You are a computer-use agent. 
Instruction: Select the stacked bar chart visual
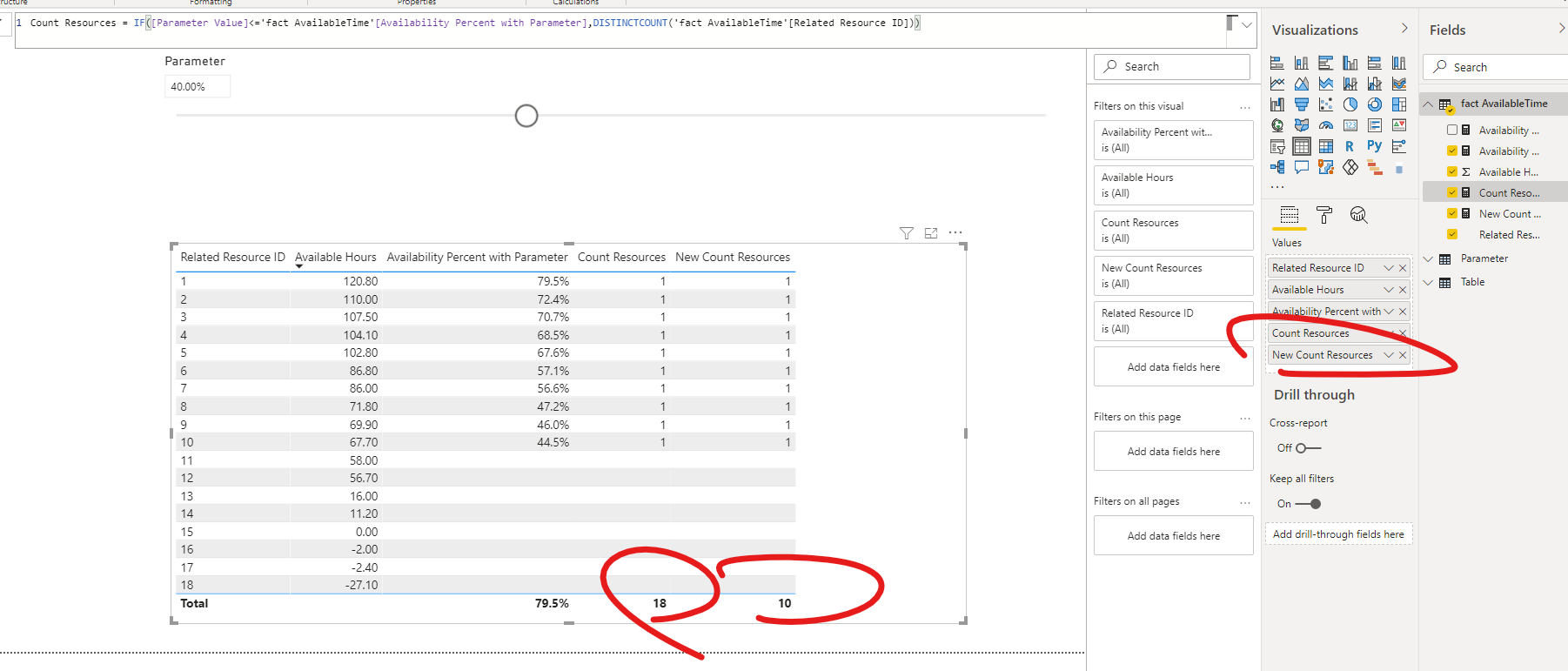click(1277, 63)
